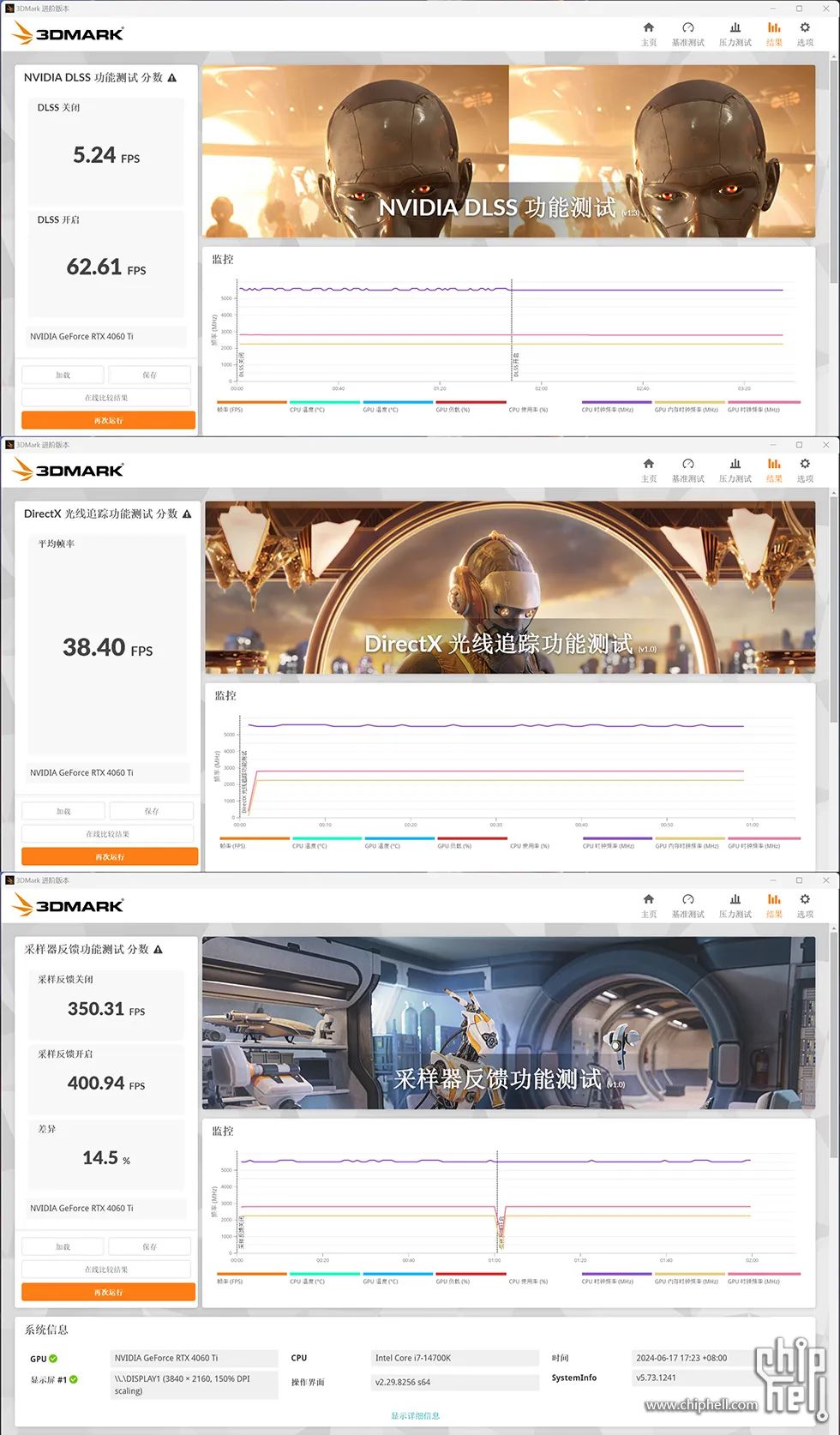Click 加载 button in sampler feedback (采样器反馈) window
Image resolution: width=840 pixels, height=1435 pixels.
(63, 1246)
